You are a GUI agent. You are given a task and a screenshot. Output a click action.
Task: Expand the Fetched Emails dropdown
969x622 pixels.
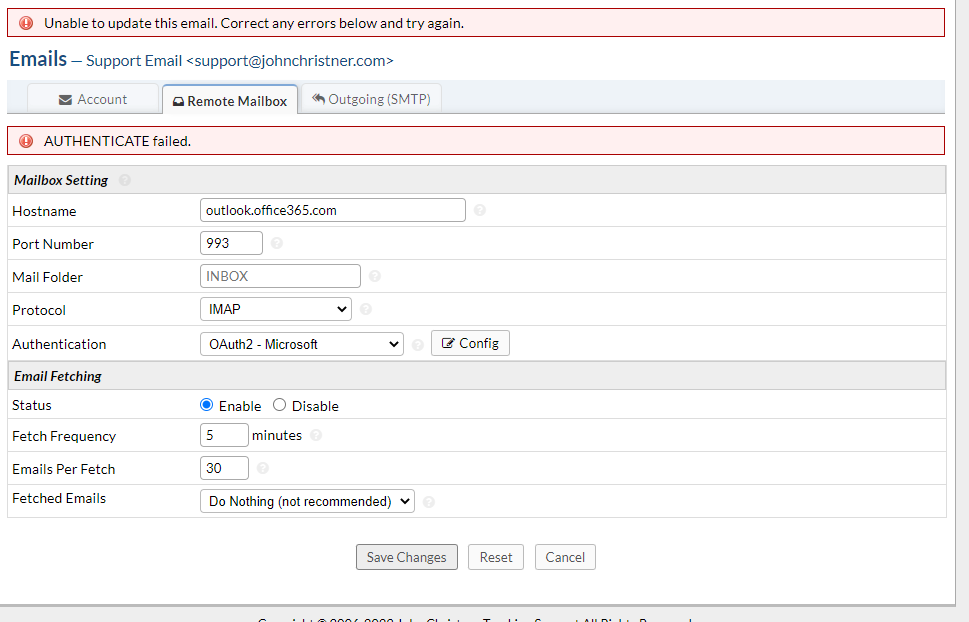[x=307, y=501]
